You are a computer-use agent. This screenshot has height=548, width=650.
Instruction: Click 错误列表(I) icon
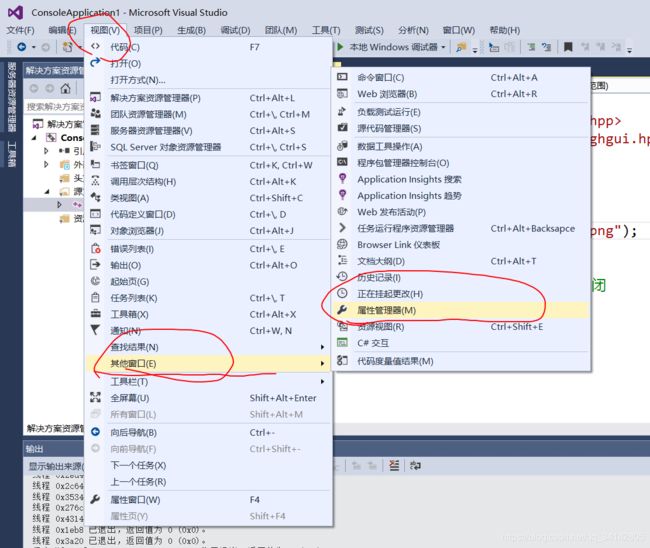[x=95, y=248]
